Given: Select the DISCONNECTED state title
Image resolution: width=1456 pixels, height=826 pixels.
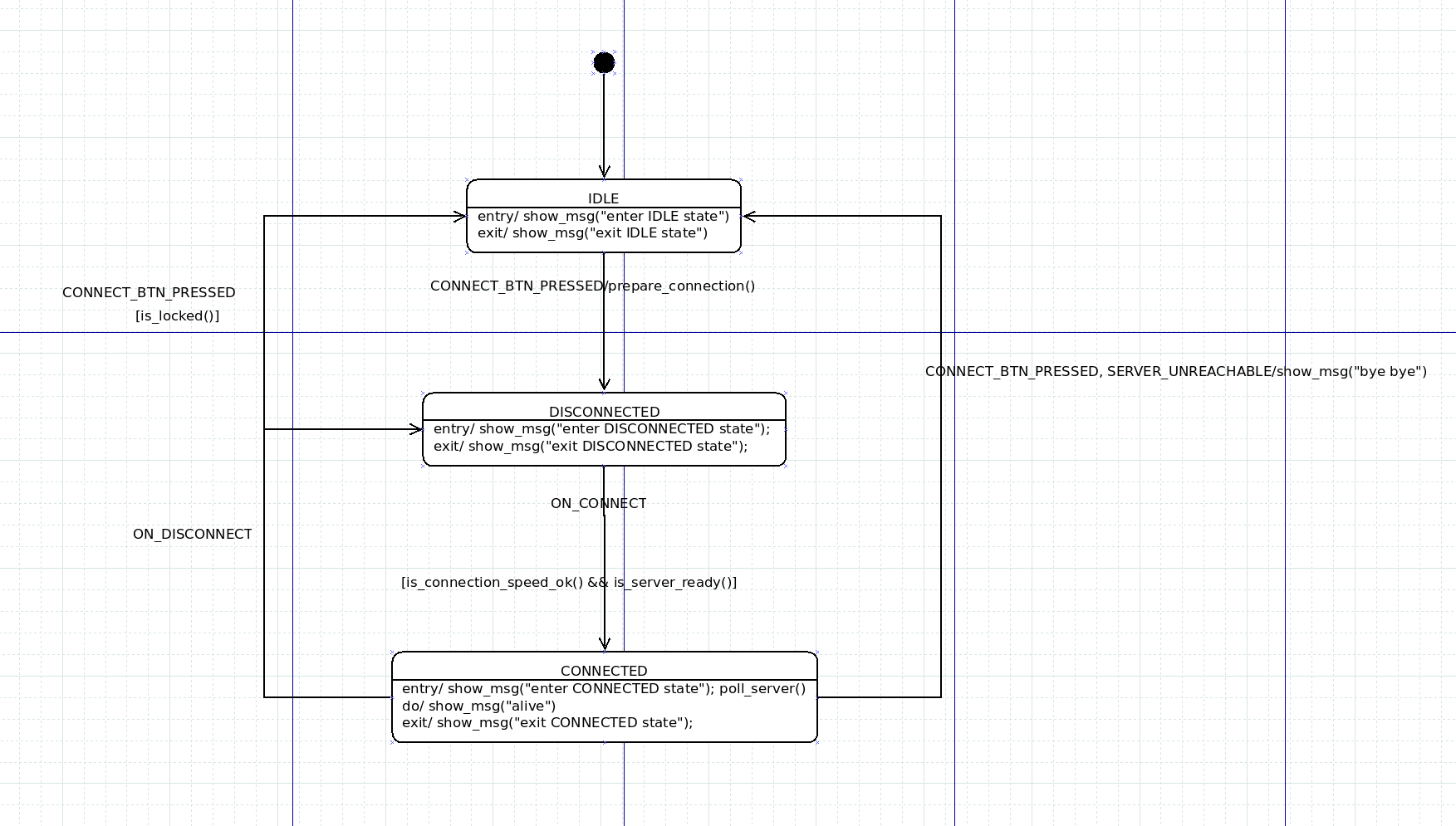Looking at the screenshot, I should click(604, 412).
